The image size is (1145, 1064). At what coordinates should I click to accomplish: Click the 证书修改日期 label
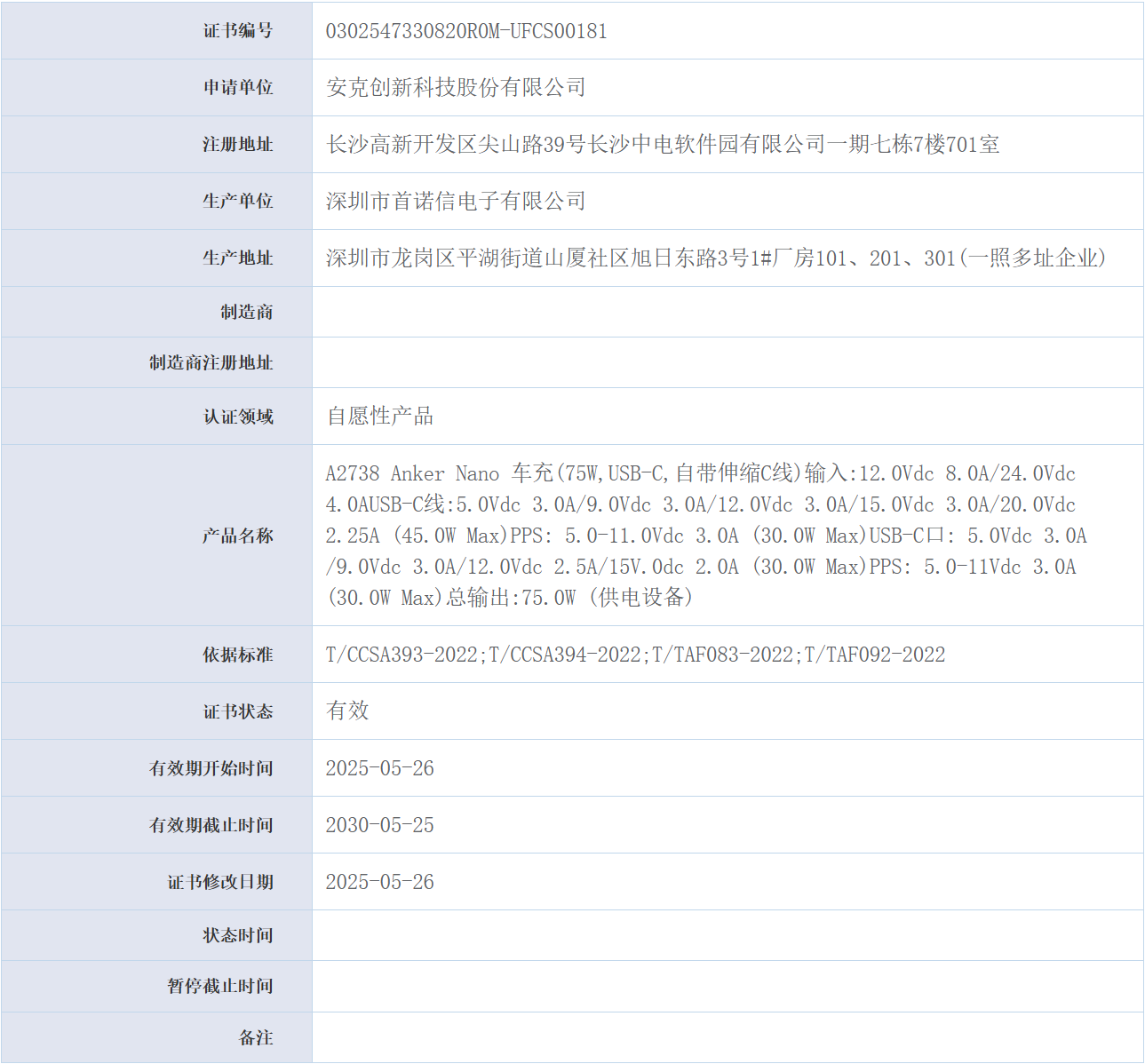(220, 883)
